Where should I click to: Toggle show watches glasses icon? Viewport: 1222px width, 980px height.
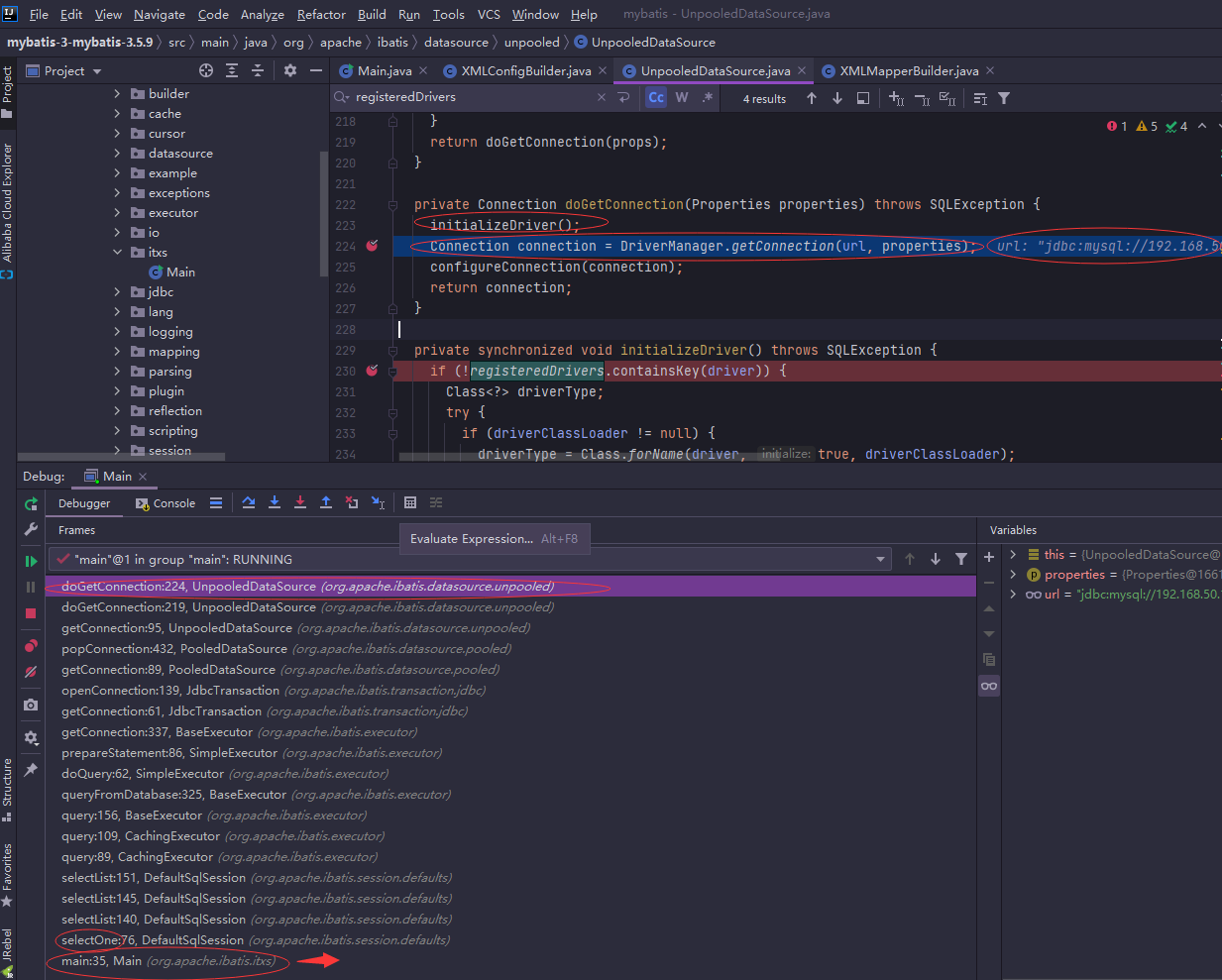coord(989,686)
